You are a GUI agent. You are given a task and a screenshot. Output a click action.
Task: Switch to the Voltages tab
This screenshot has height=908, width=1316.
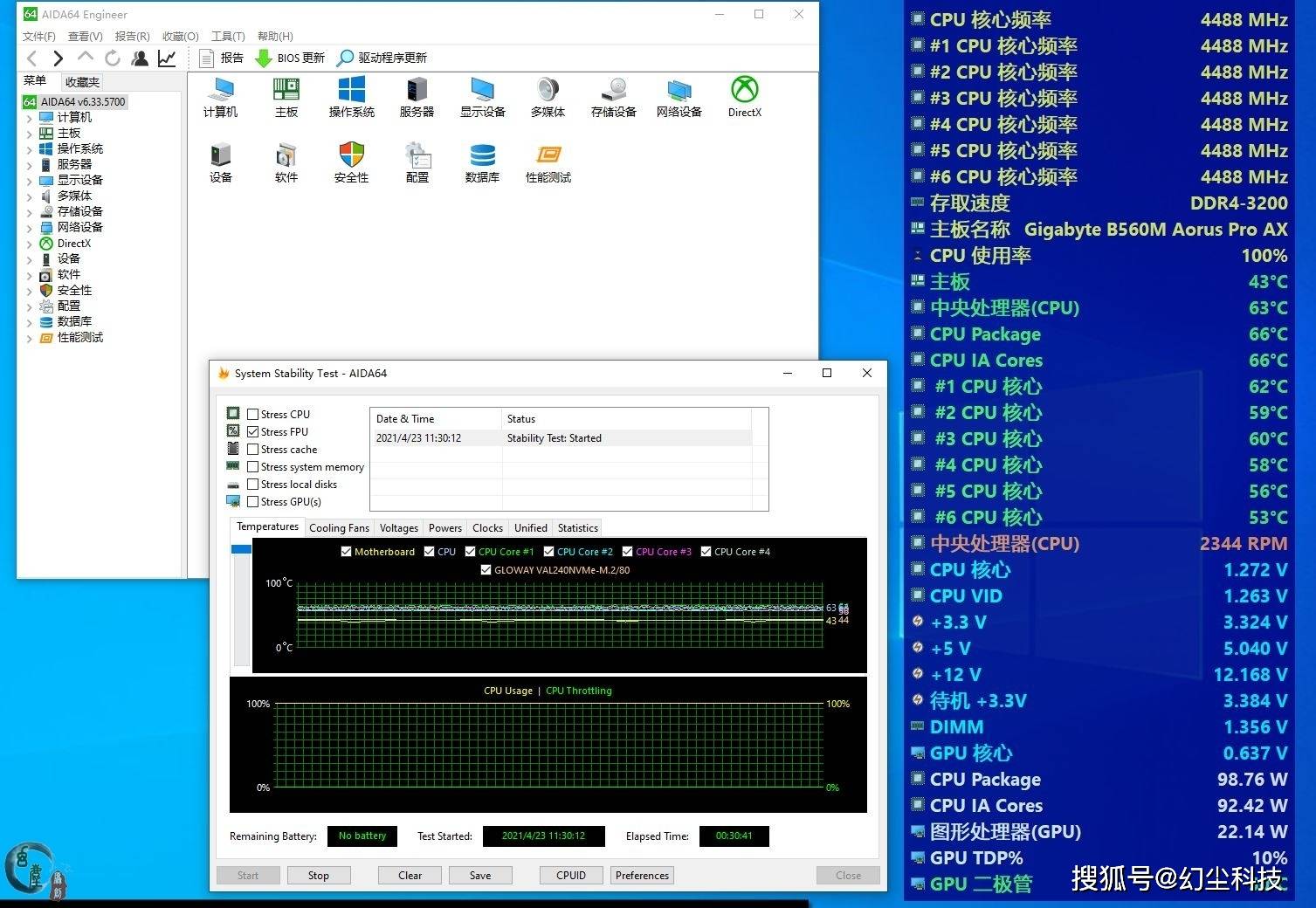tap(399, 528)
